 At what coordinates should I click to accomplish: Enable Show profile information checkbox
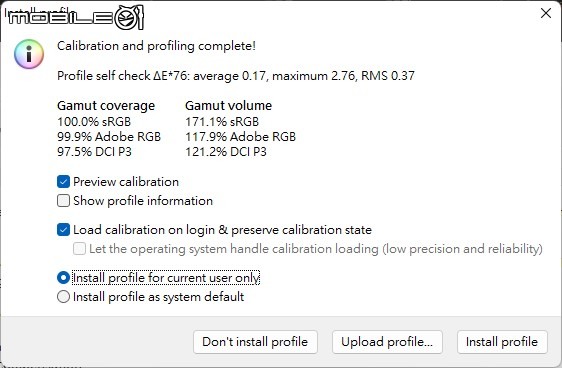coord(63,201)
